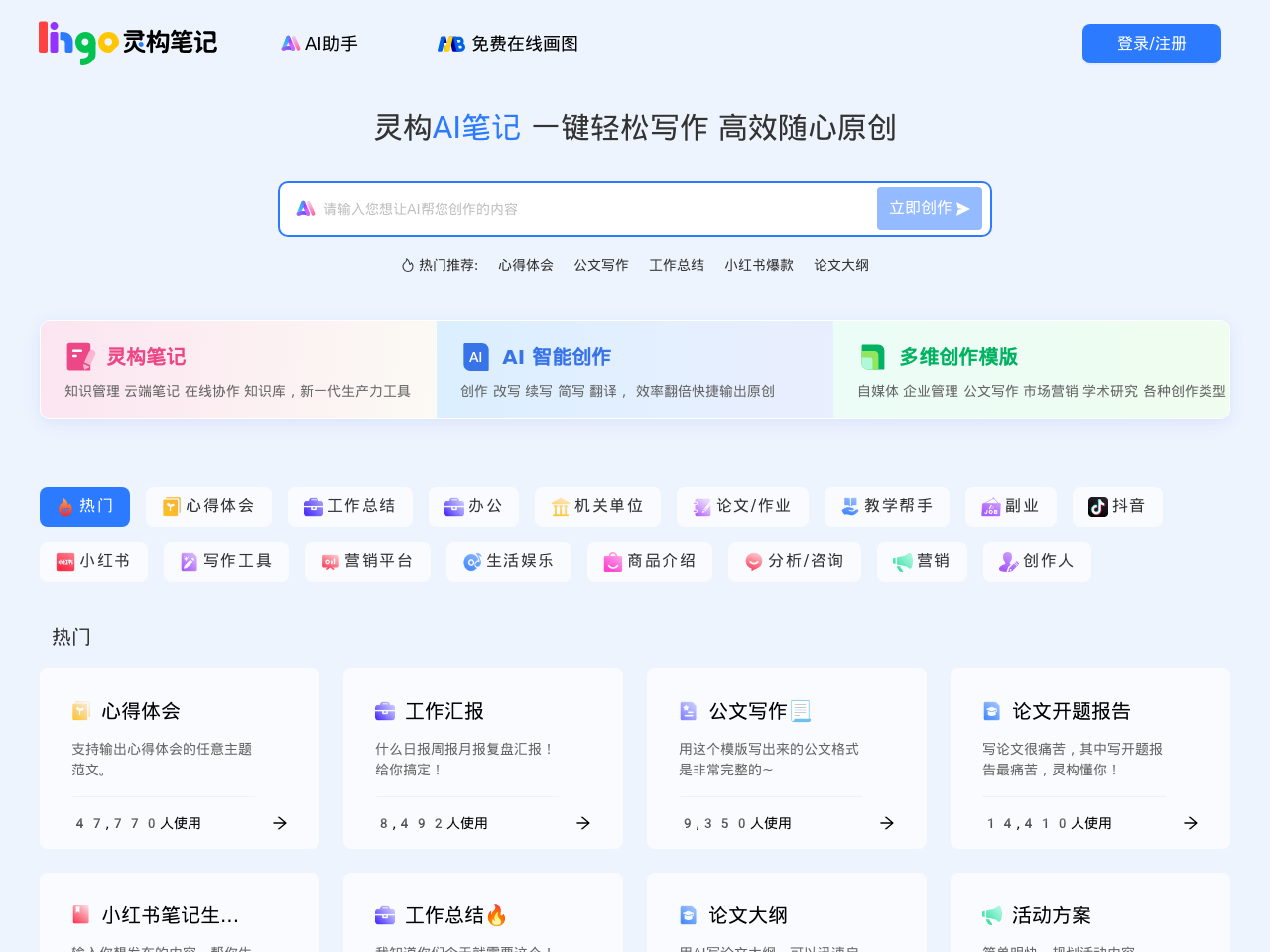Click the 免费在线画图 logo icon
The height and width of the screenshot is (952, 1270).
tap(451, 44)
